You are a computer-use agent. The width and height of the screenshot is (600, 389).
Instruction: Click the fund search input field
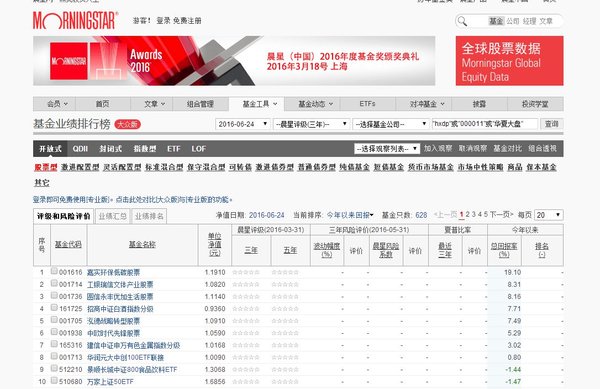pos(484,124)
